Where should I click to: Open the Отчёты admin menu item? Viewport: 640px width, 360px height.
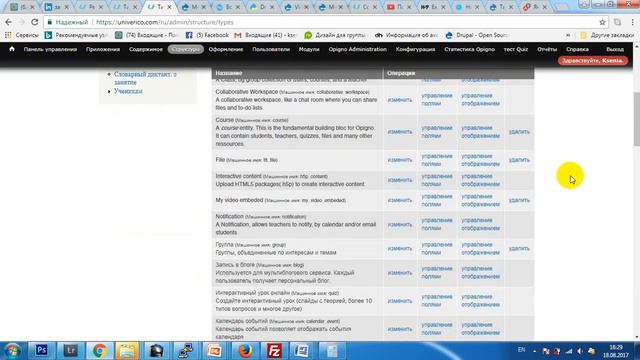coord(547,49)
